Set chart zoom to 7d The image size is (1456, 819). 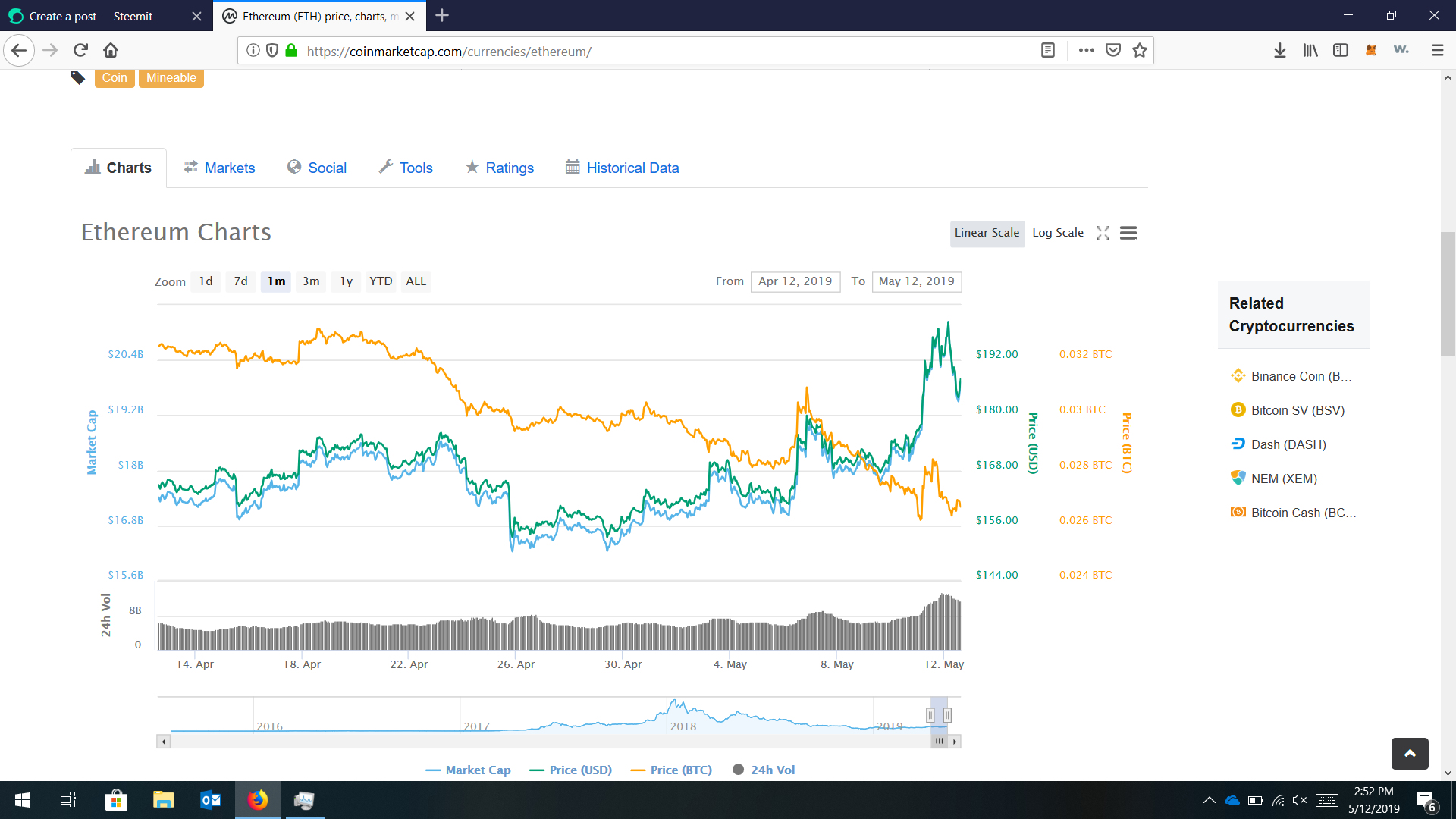(240, 281)
